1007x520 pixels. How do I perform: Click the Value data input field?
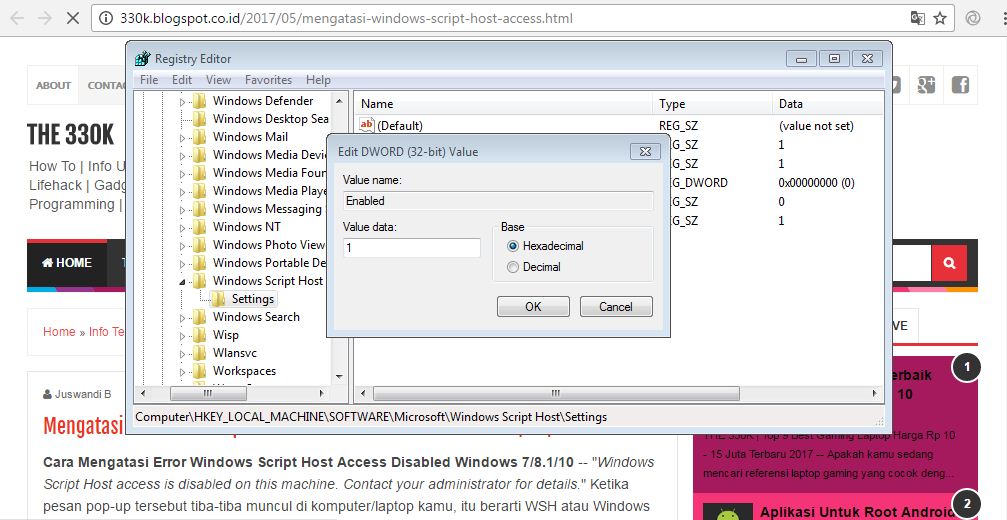click(412, 248)
